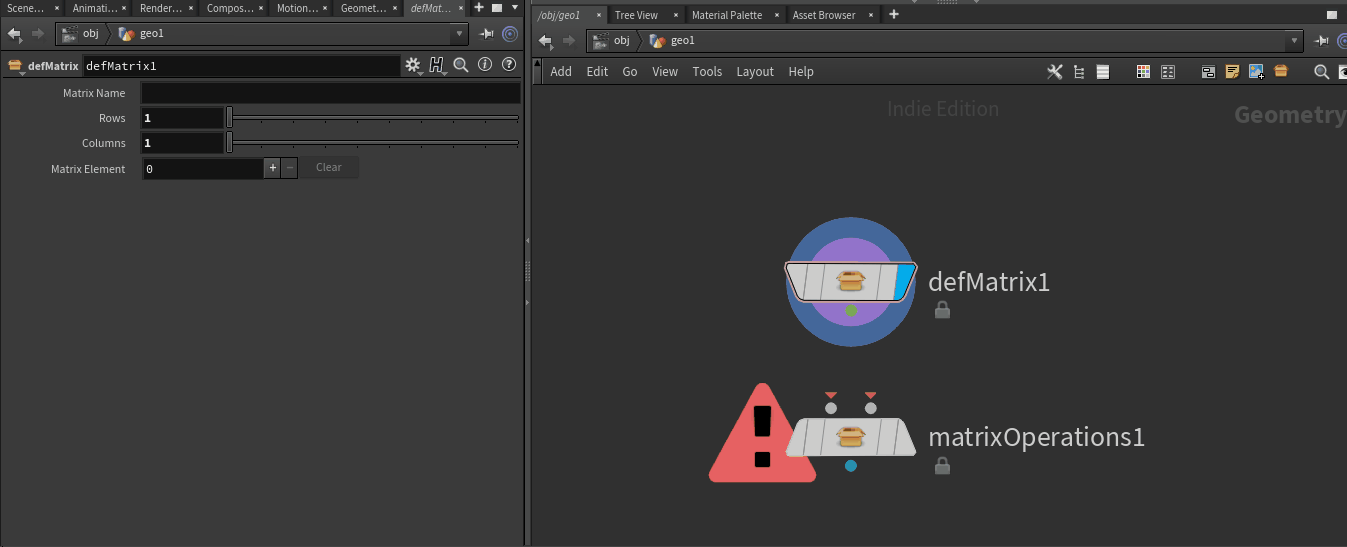
Task: Open the Layout menu
Action: pos(755,72)
